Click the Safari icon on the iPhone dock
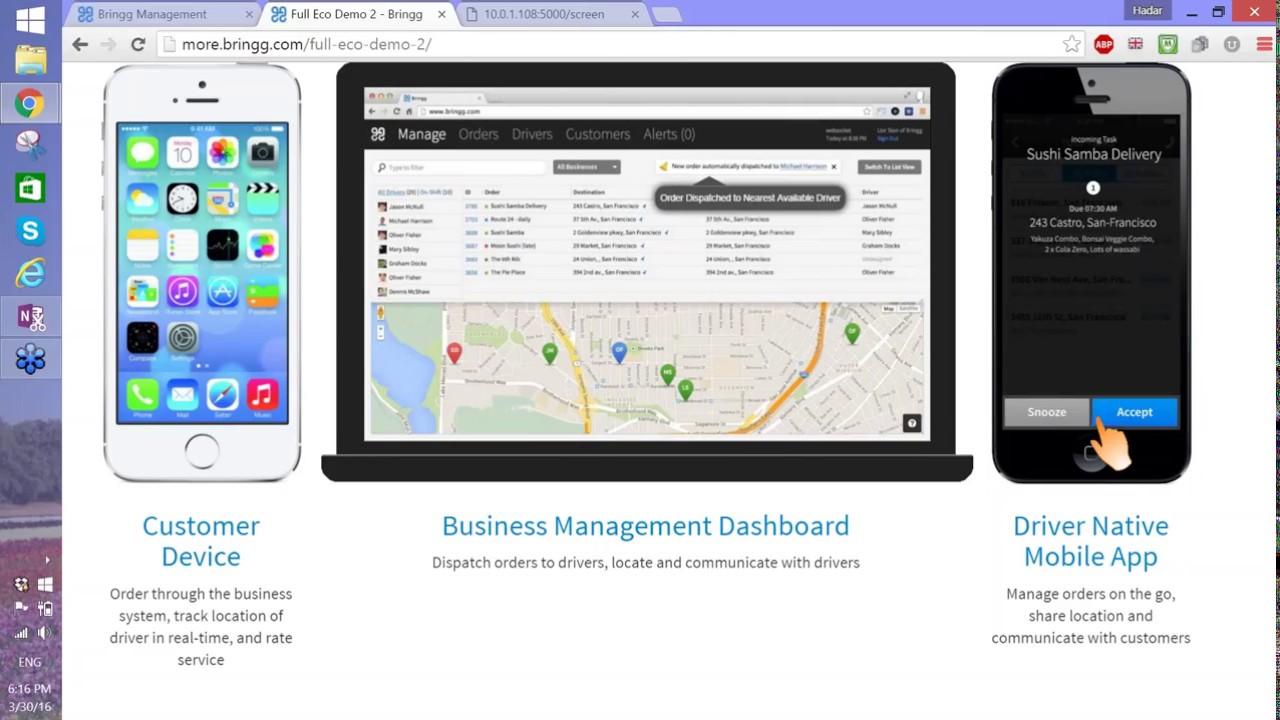Screen dimensions: 1280x720 click(x=222, y=396)
